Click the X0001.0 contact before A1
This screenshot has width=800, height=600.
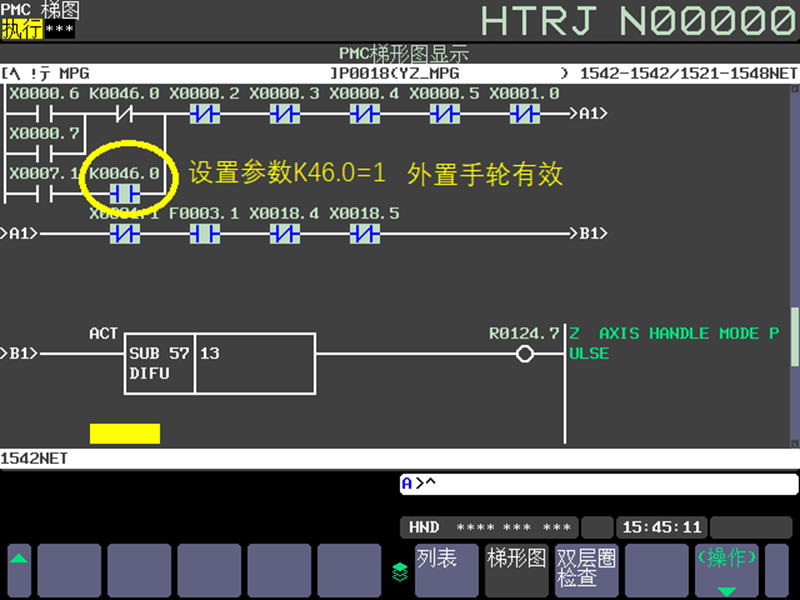(524, 113)
